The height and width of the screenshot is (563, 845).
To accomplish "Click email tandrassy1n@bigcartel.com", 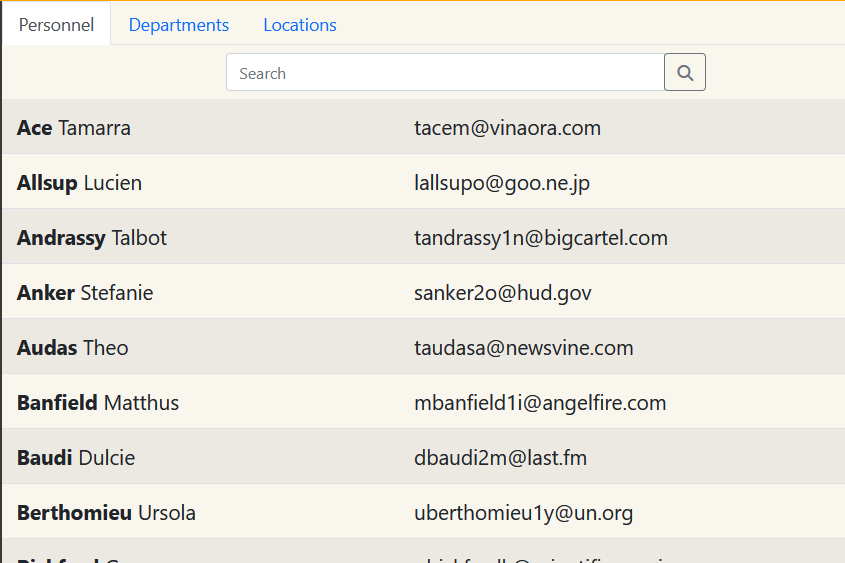I will [541, 238].
